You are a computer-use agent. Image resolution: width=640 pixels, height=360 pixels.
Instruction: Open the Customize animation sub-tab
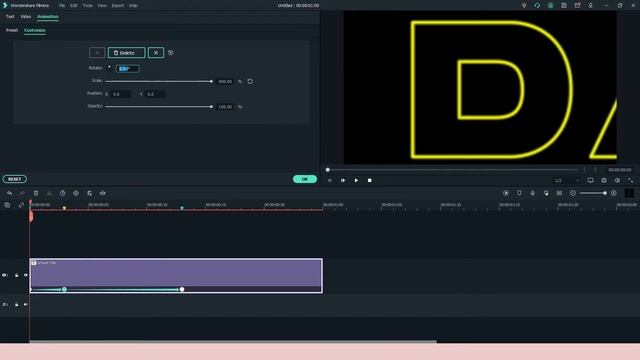coord(35,30)
